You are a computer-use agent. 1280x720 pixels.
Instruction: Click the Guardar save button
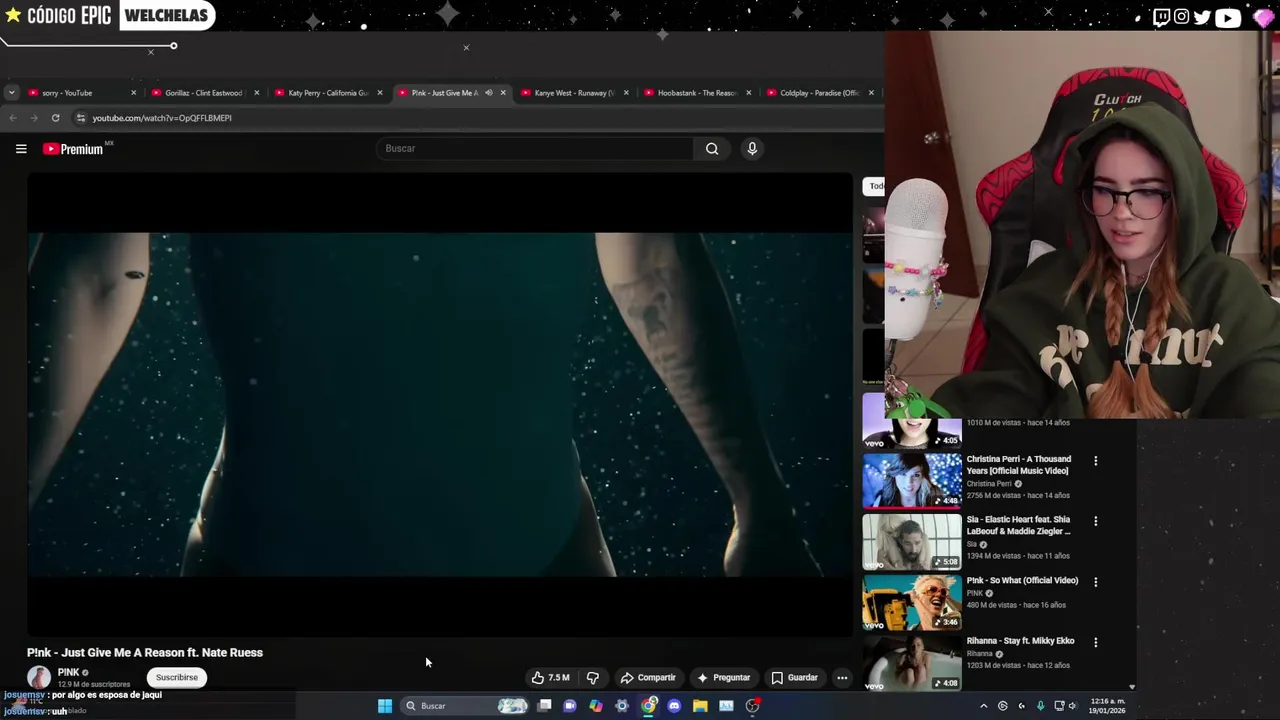(x=794, y=678)
